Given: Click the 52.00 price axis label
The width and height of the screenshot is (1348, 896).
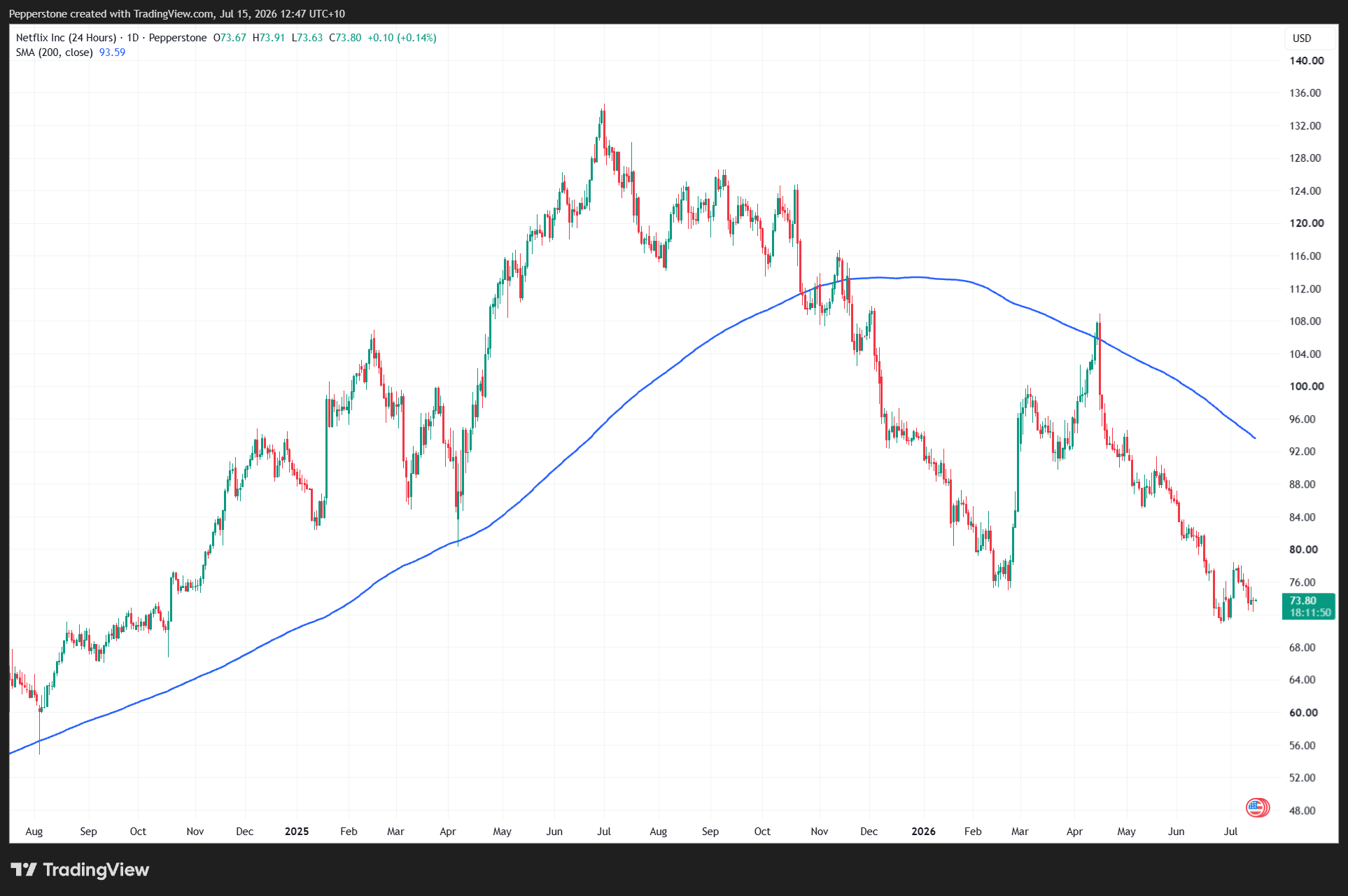Looking at the screenshot, I should (1303, 778).
